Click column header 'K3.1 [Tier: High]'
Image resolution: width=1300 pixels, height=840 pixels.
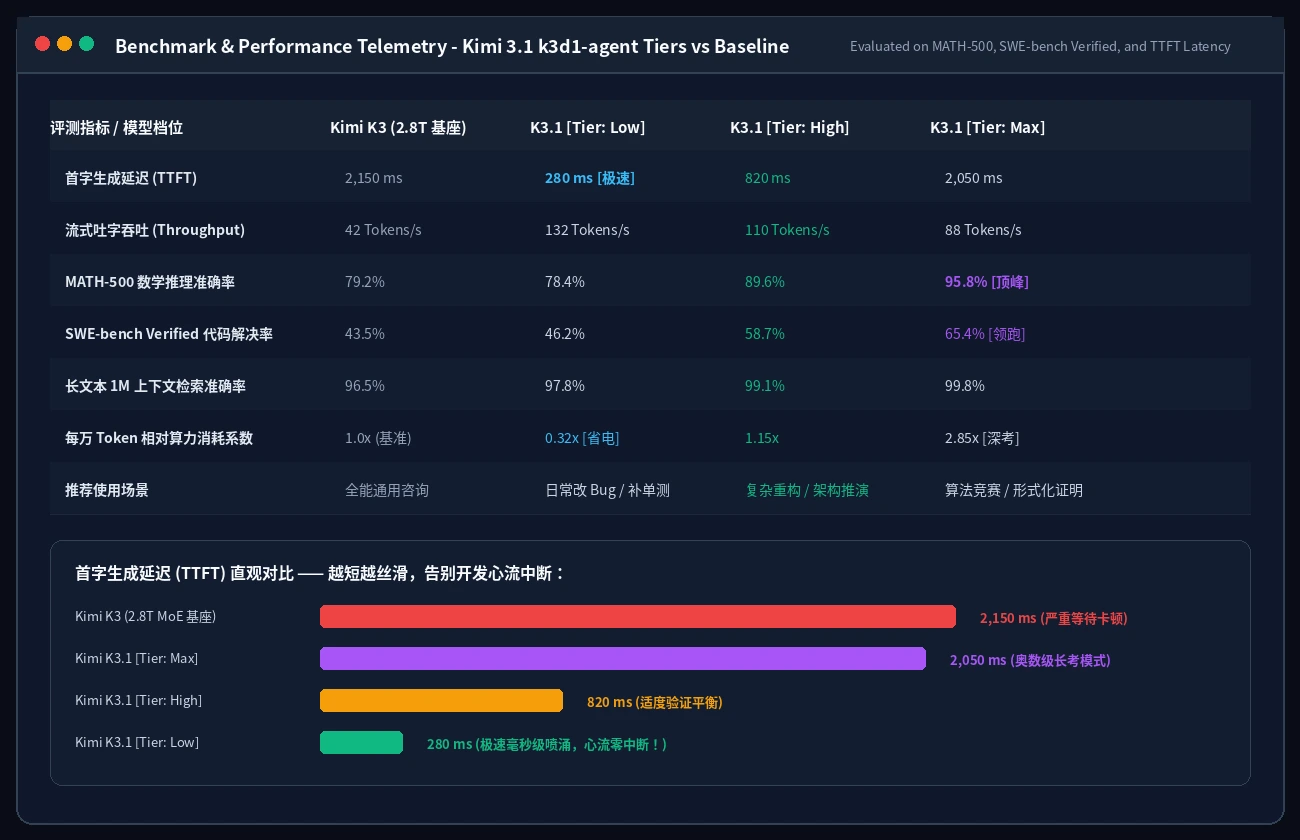coord(789,127)
